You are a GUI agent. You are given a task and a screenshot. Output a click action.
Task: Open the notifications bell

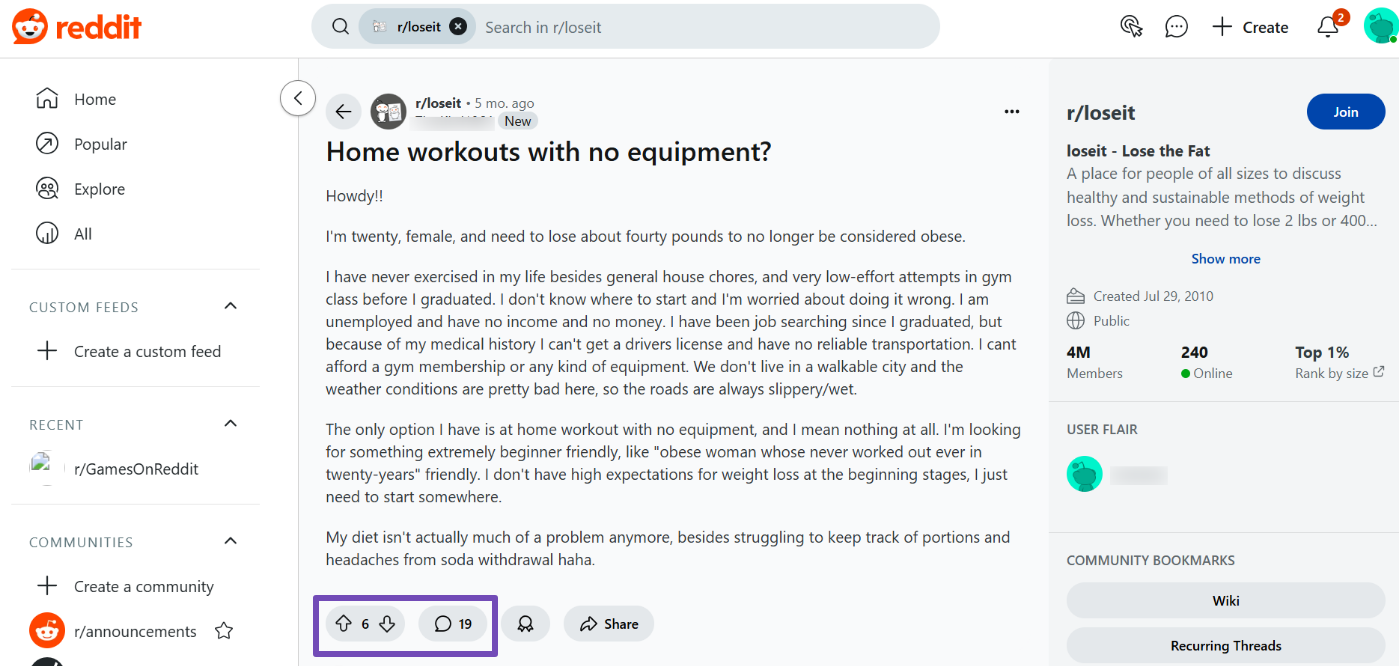pos(1328,27)
